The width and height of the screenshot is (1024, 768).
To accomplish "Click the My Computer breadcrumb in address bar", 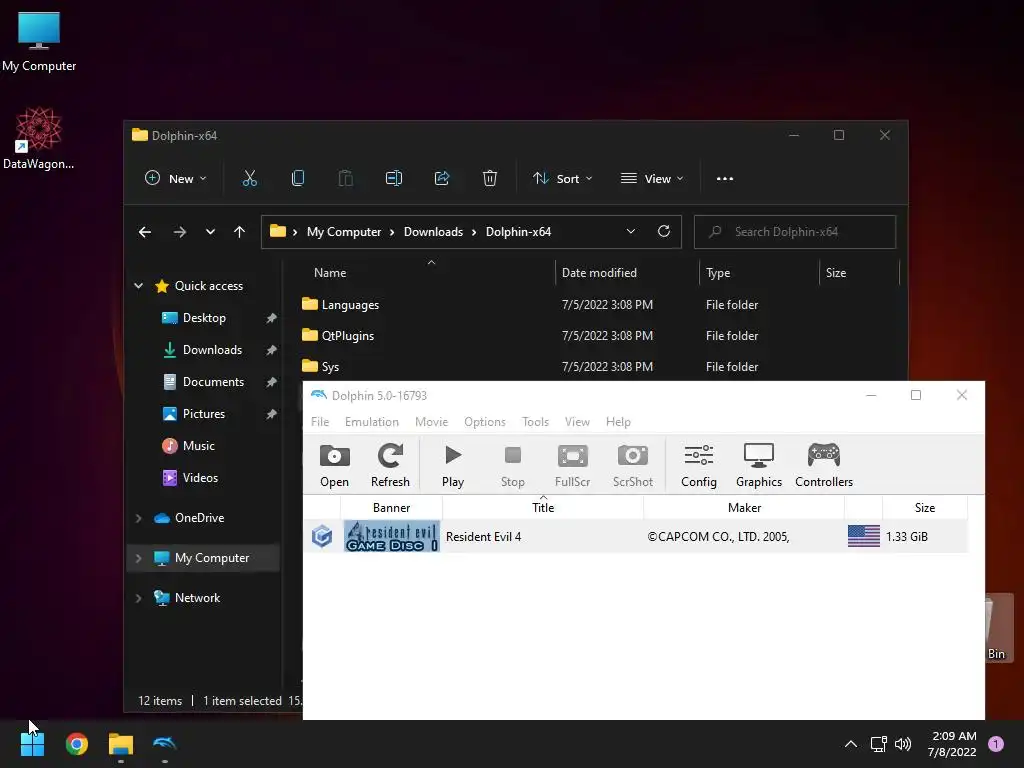I will [344, 232].
